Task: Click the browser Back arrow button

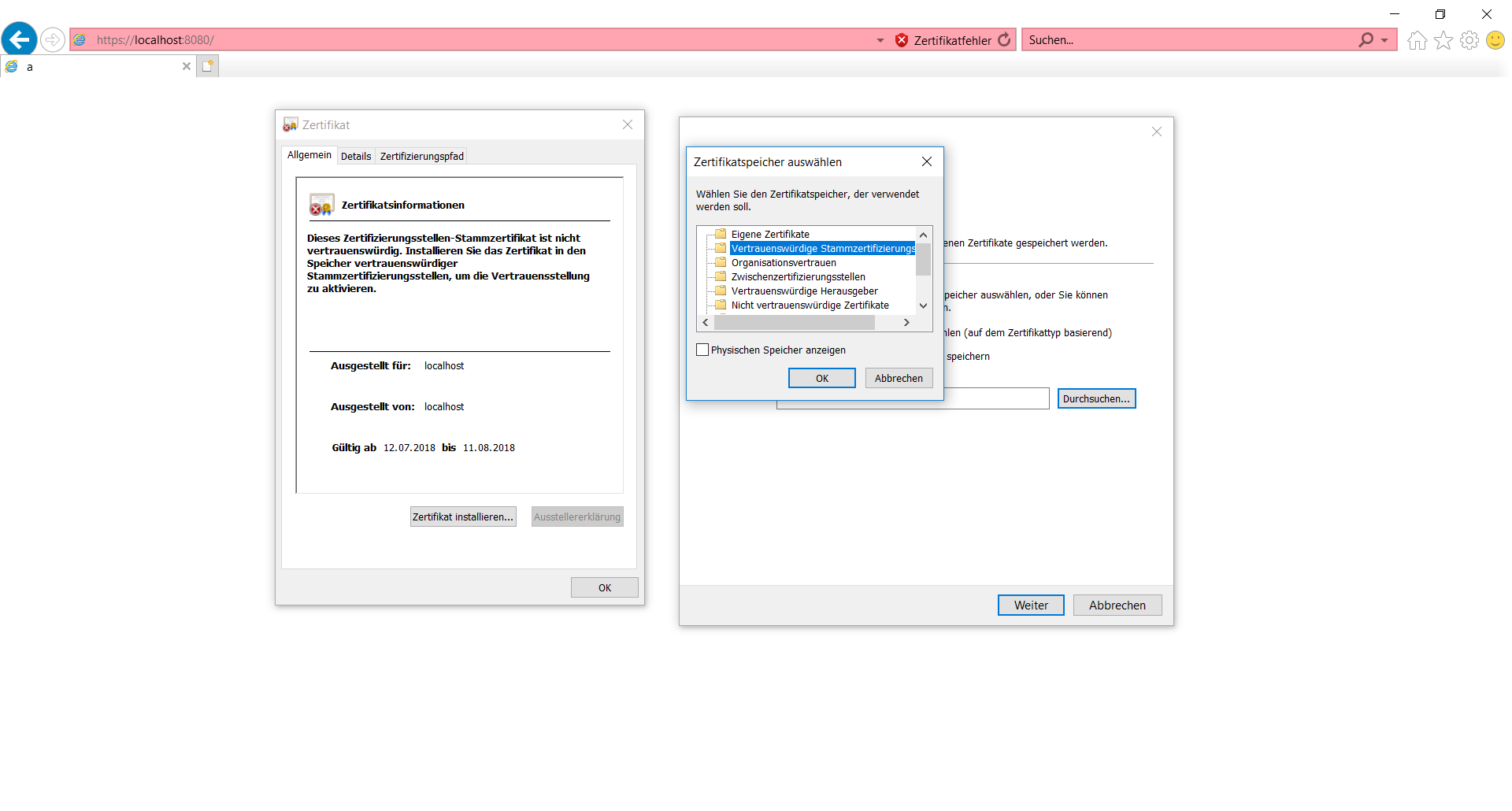Action: (20, 39)
